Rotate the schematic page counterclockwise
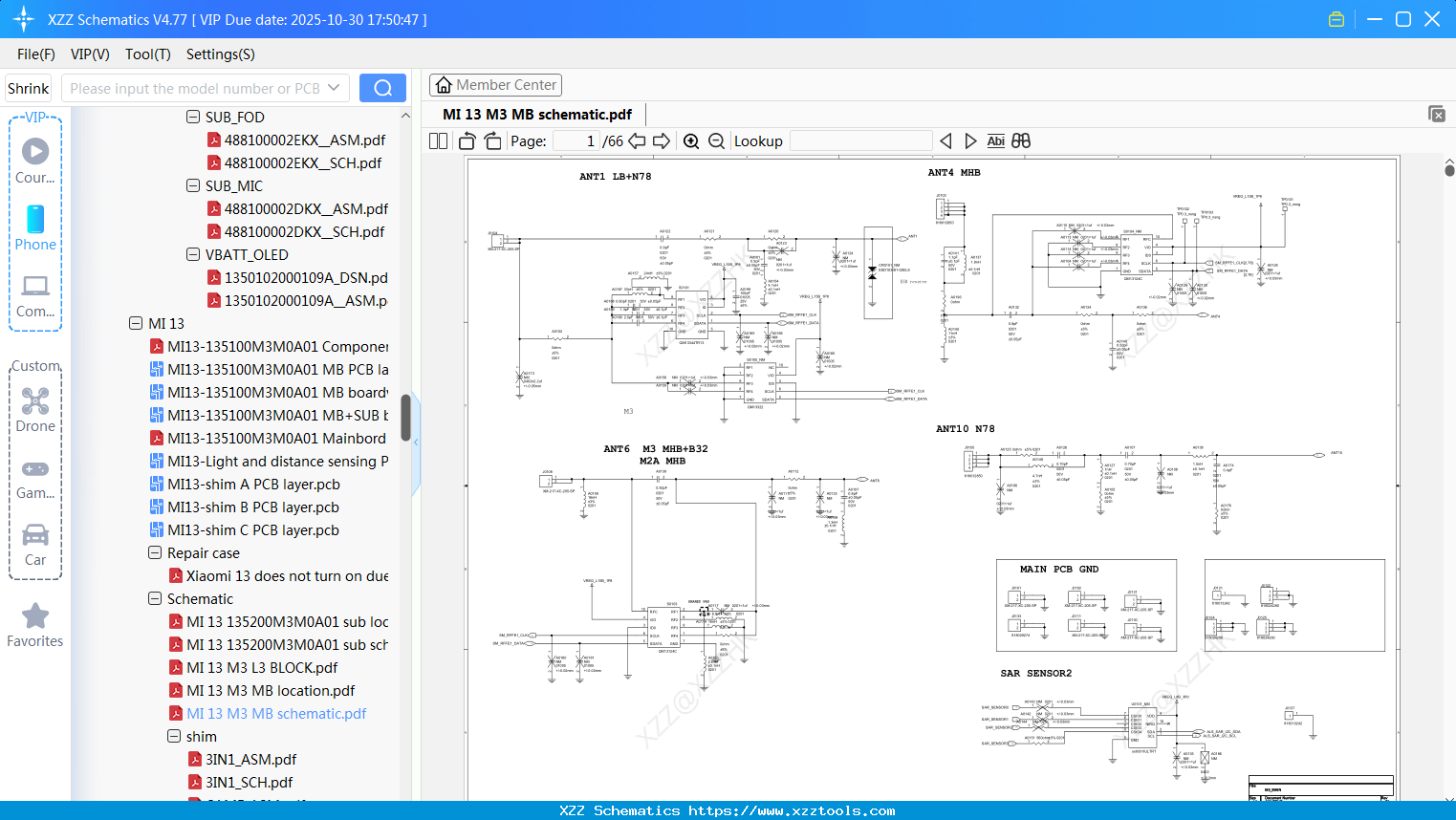Screen dimensions: 1456x820 tap(466, 140)
